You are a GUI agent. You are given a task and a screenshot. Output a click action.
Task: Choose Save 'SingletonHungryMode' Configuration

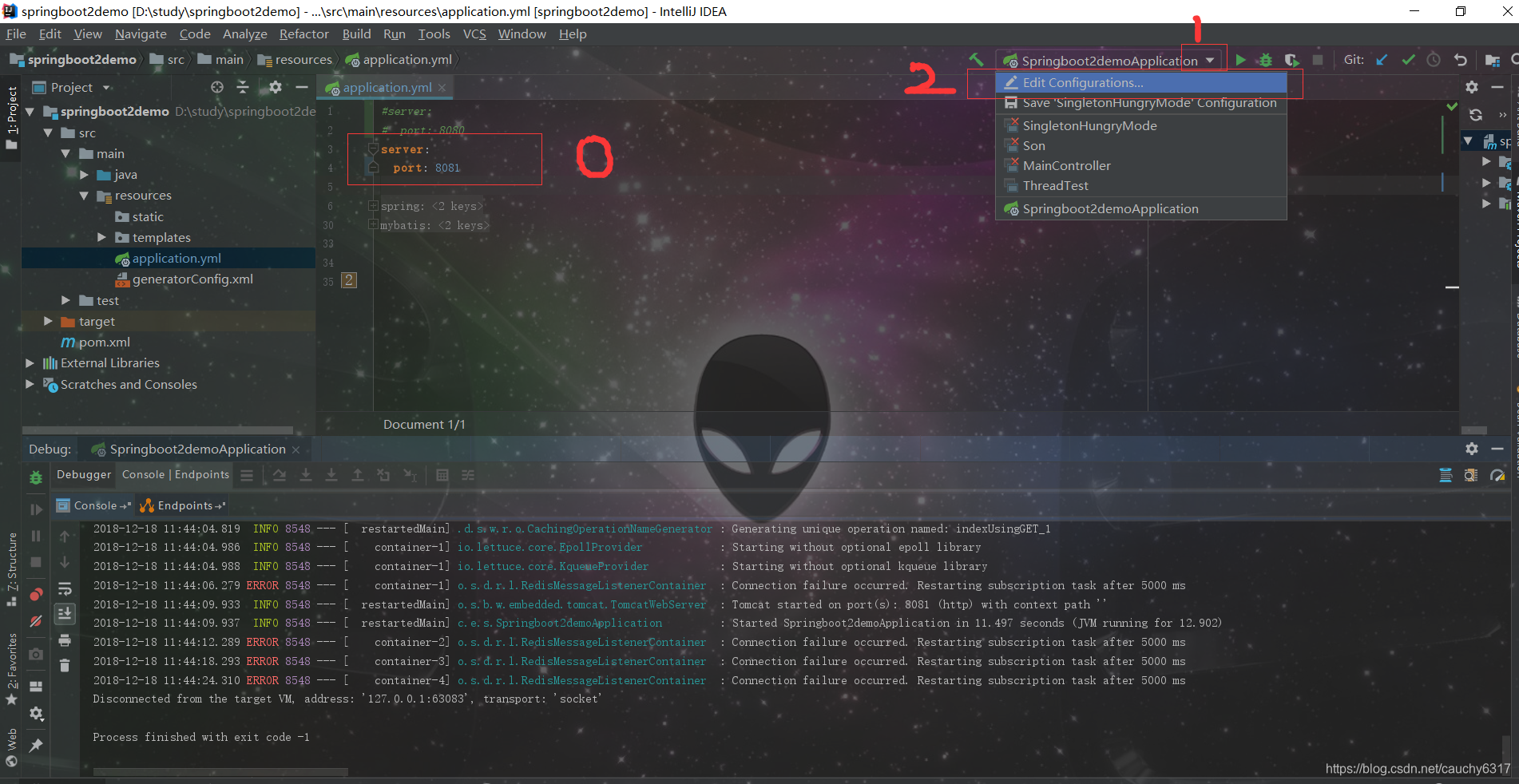click(x=1141, y=102)
